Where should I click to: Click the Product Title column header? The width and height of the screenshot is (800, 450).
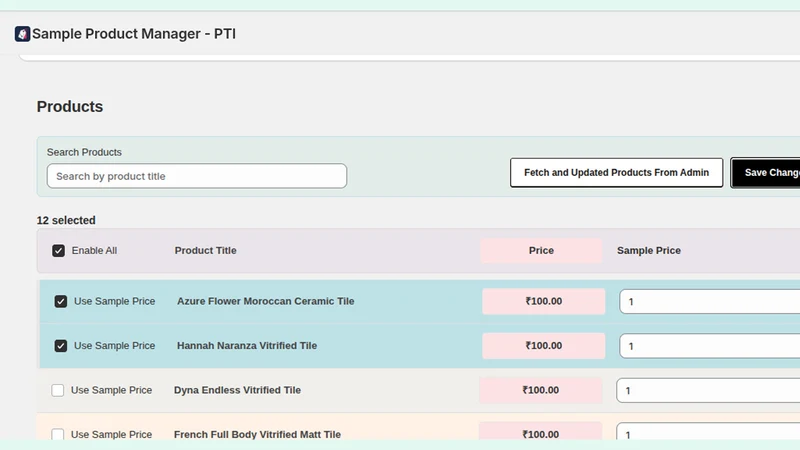coord(205,251)
